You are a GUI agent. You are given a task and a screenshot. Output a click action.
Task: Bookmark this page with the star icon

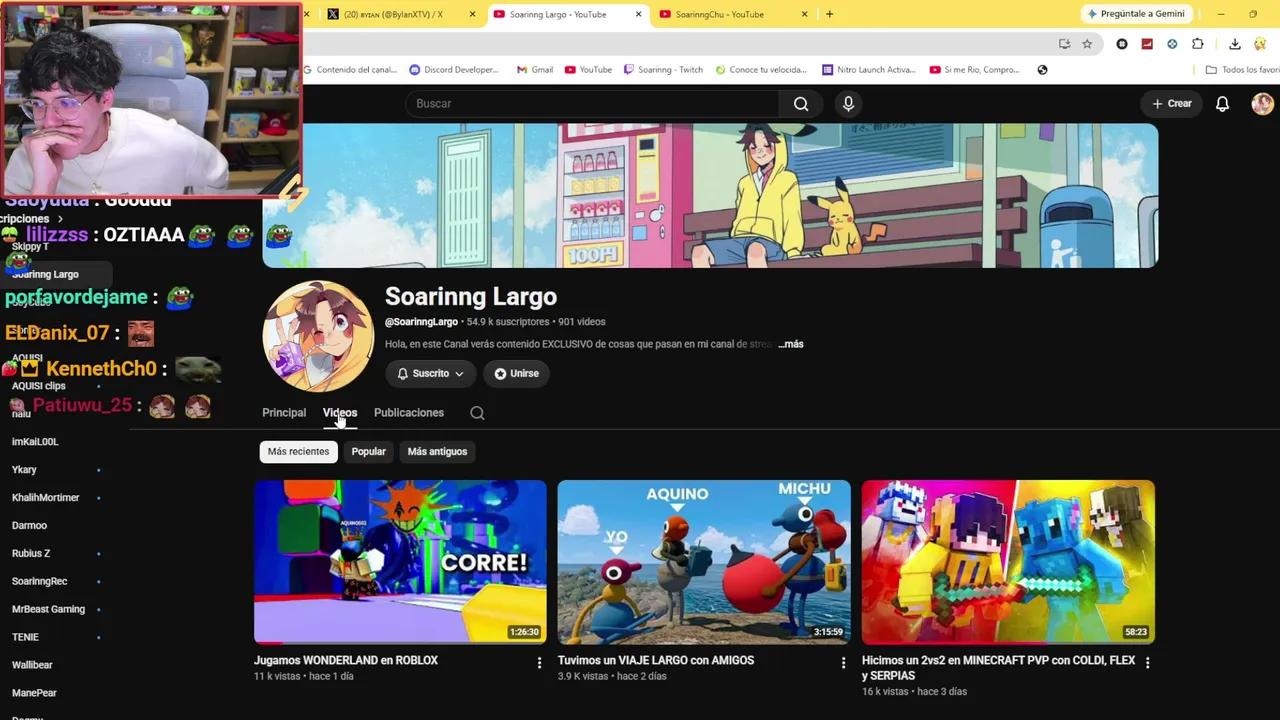coord(1087,44)
